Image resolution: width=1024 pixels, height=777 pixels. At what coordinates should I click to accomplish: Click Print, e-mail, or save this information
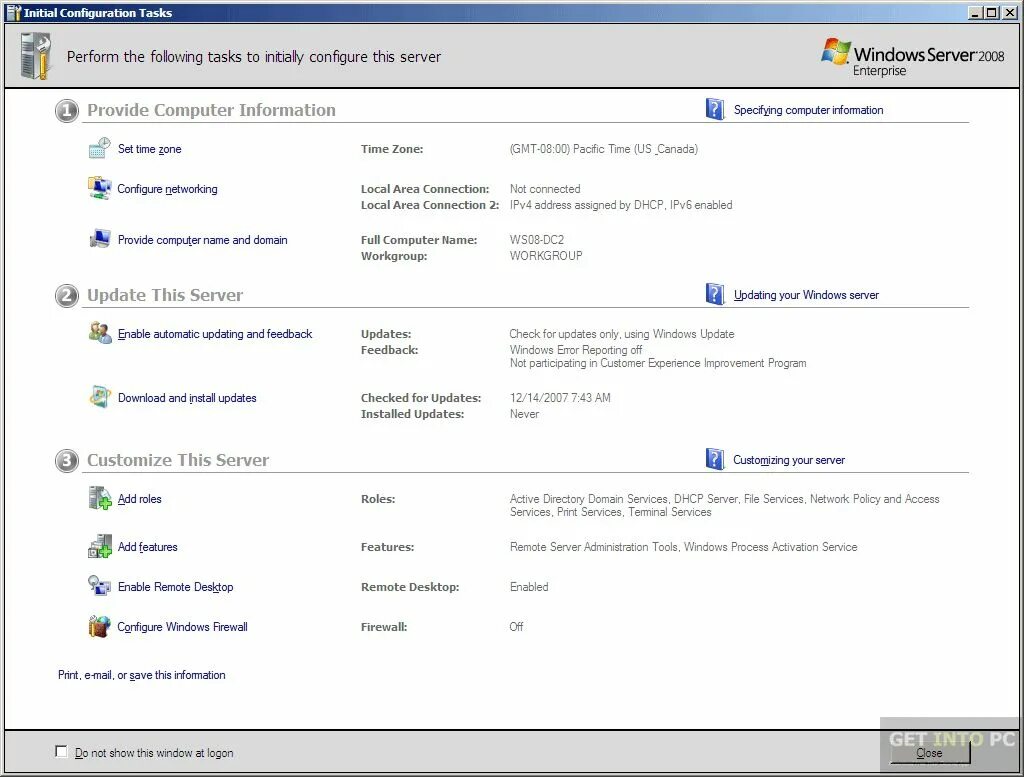142,675
